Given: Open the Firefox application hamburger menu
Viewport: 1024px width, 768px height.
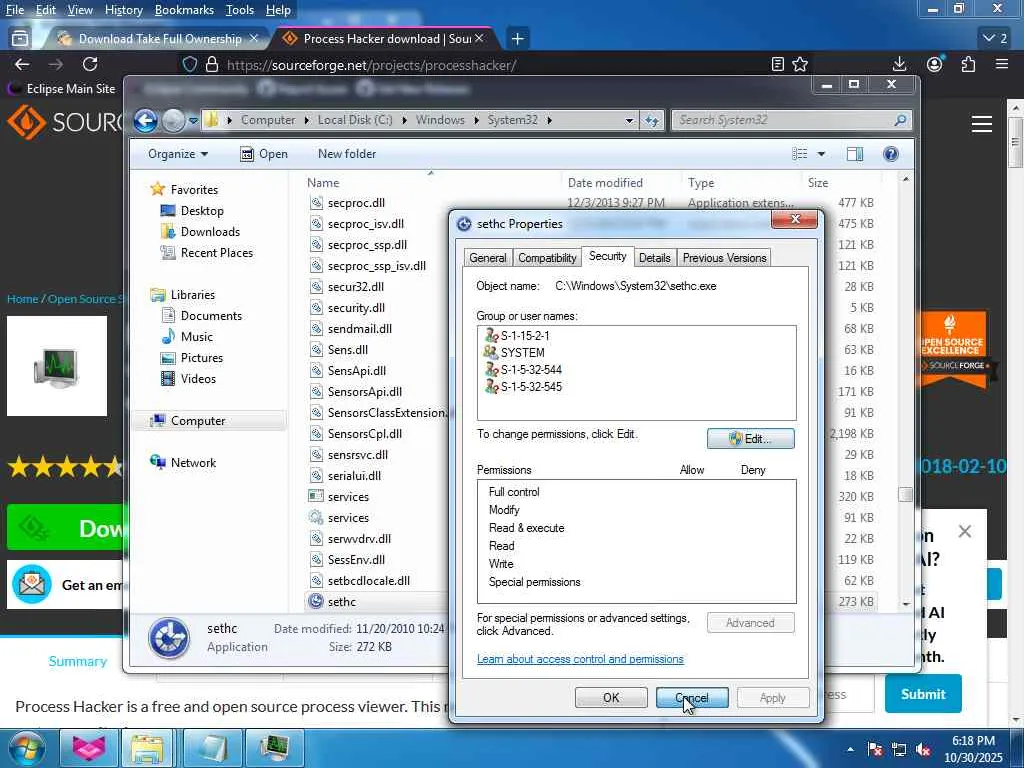Looking at the screenshot, I should [1002, 64].
